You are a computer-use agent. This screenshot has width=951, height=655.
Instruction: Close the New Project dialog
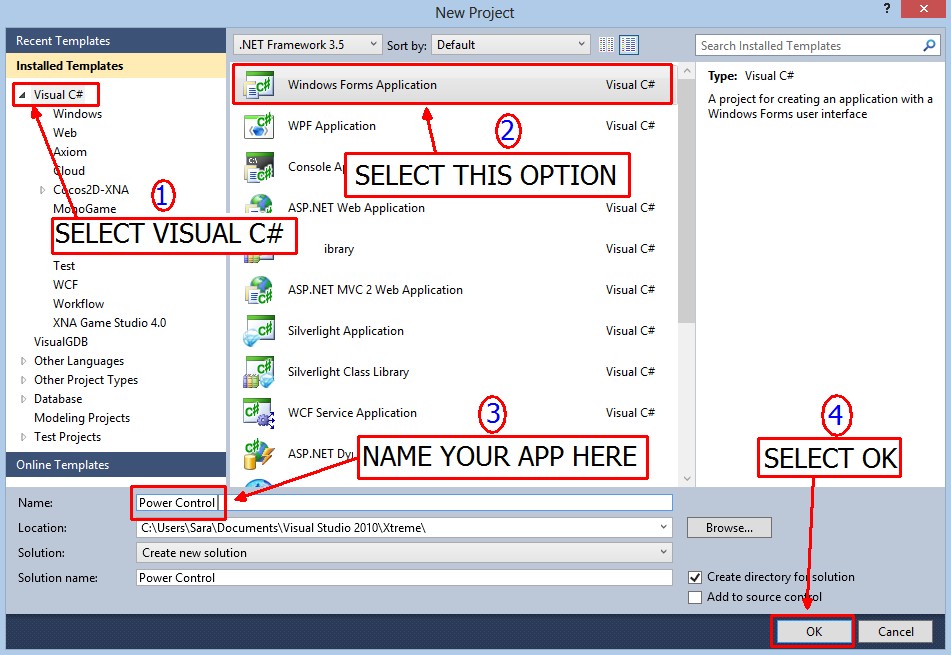pos(924,9)
